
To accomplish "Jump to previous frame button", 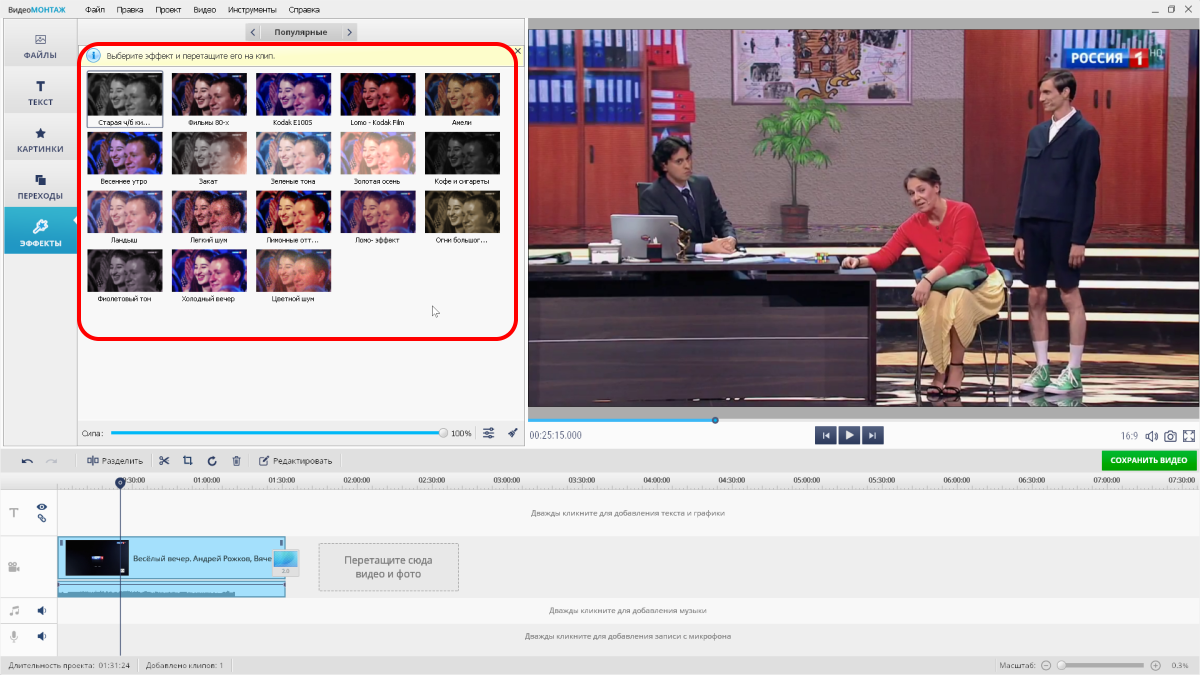I will pos(825,435).
